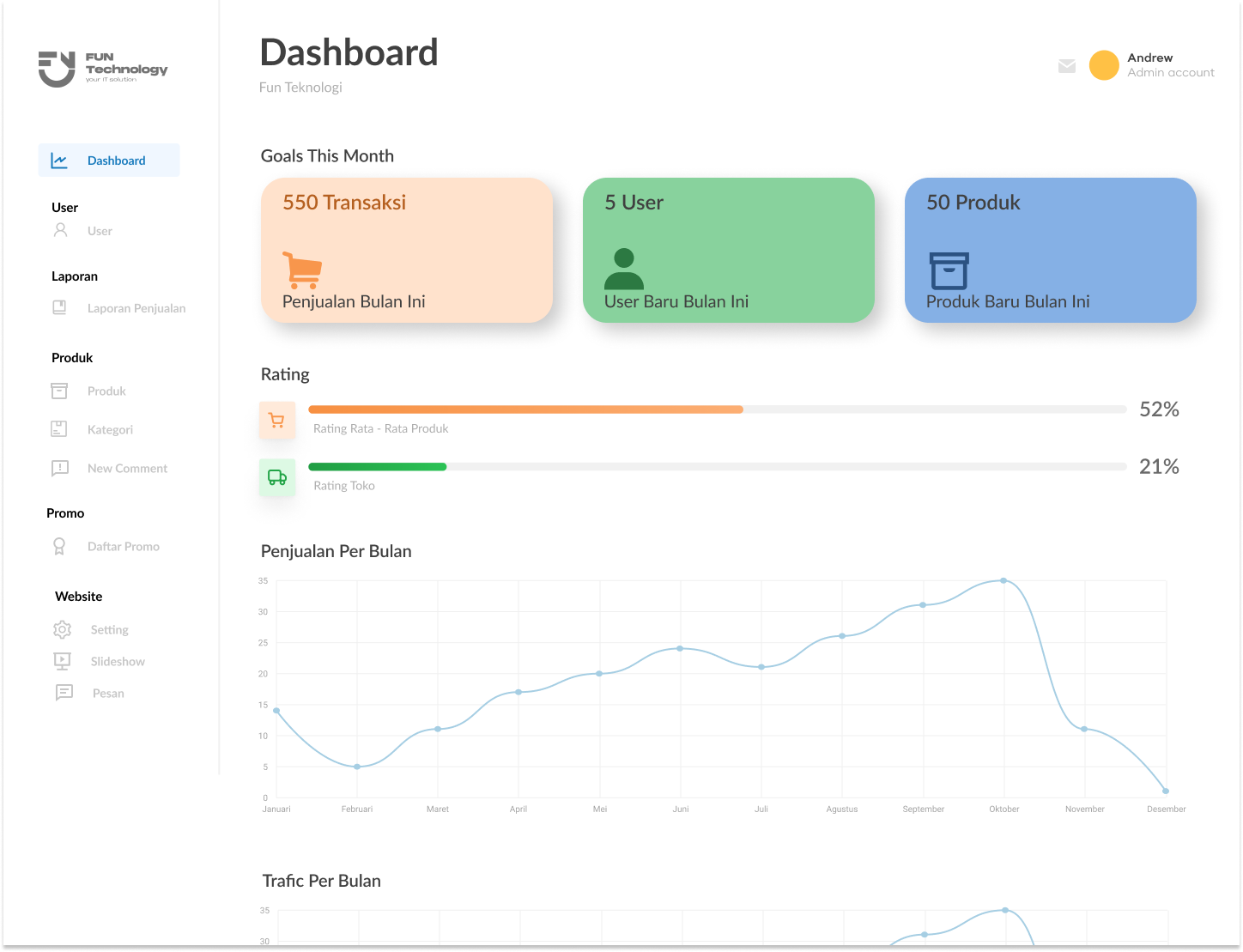Open Laporan Penjualan menu item
Viewport: 1243px width, 952px height.
click(x=136, y=308)
